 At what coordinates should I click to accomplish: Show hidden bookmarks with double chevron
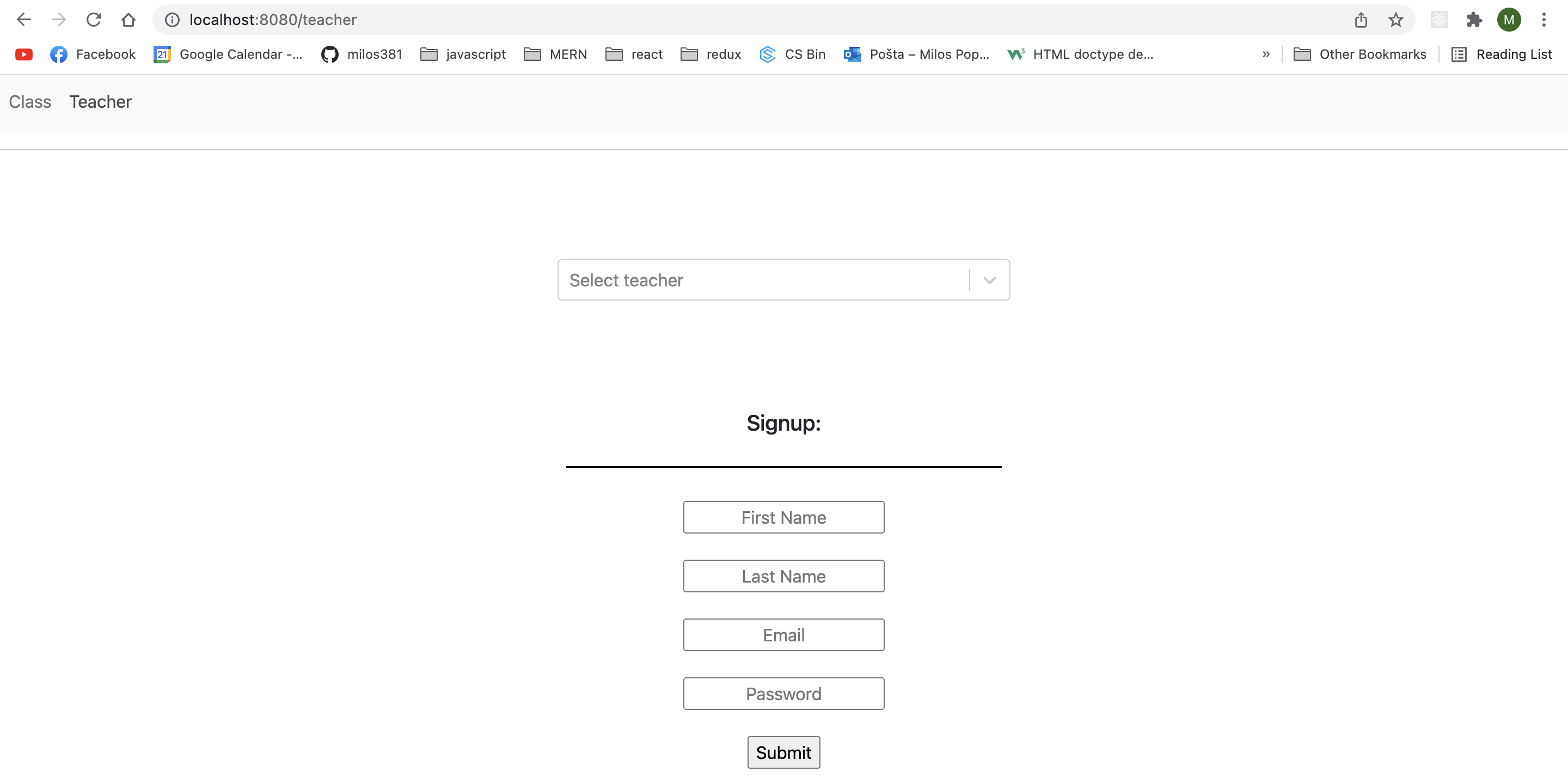tap(1266, 54)
